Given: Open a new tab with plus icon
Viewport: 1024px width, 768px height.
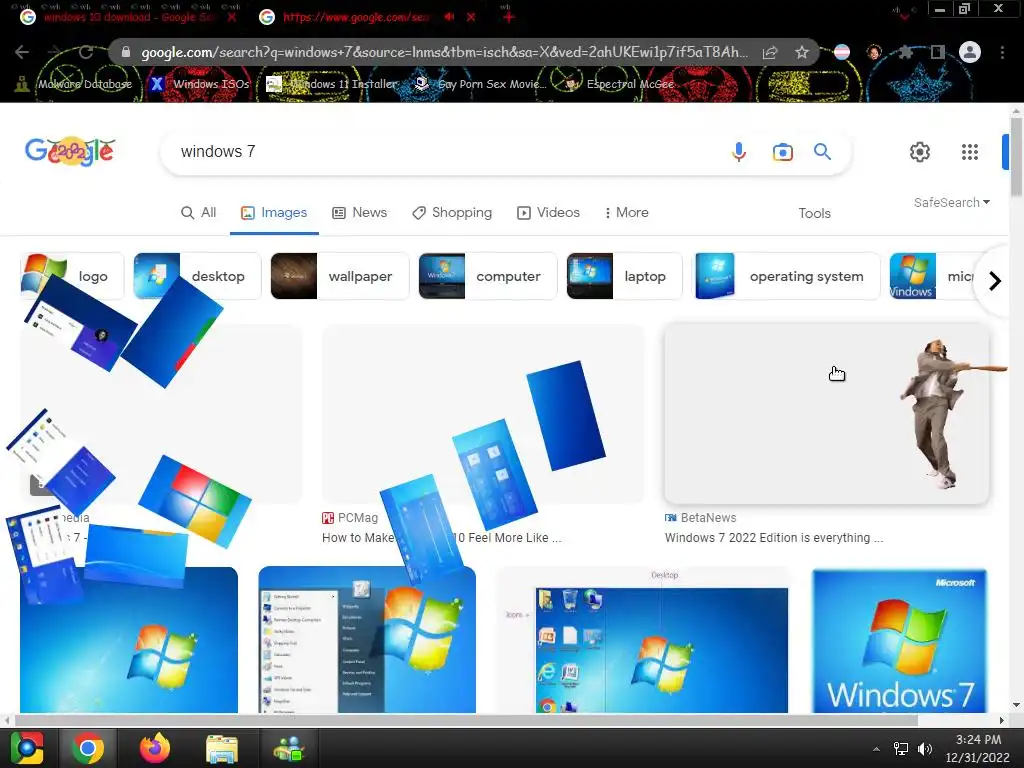Looking at the screenshot, I should click(x=509, y=17).
